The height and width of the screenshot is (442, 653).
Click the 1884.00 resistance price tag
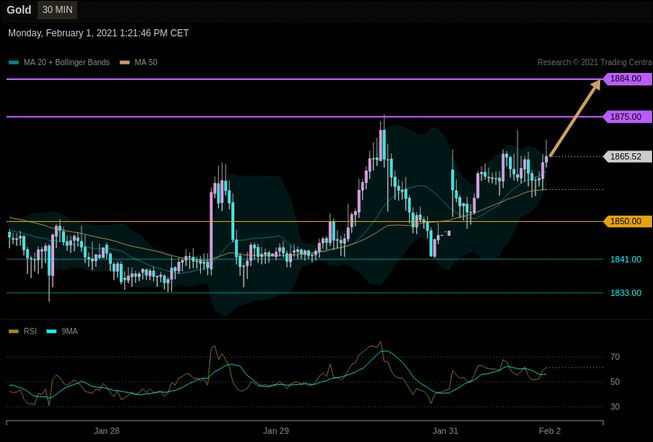628,79
